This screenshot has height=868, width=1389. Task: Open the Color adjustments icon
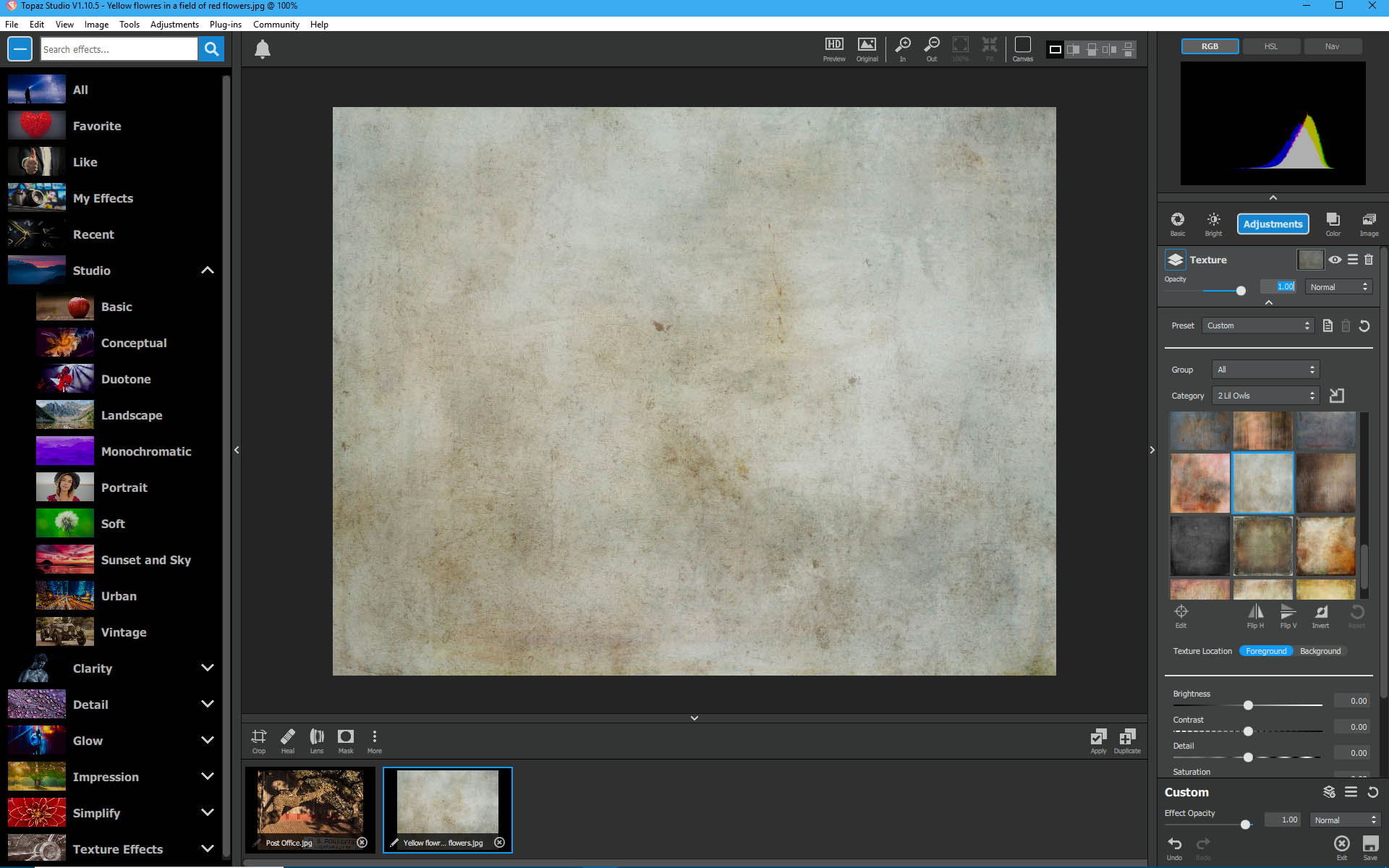pos(1333,224)
